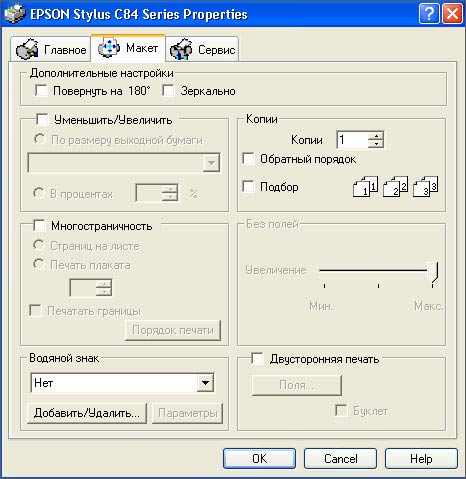Open the Сервис tab
The height and width of the screenshot is (479, 466).
[202, 50]
